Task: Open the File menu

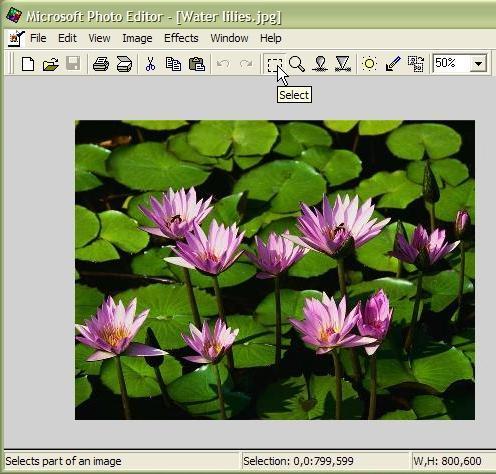Action: (38, 38)
